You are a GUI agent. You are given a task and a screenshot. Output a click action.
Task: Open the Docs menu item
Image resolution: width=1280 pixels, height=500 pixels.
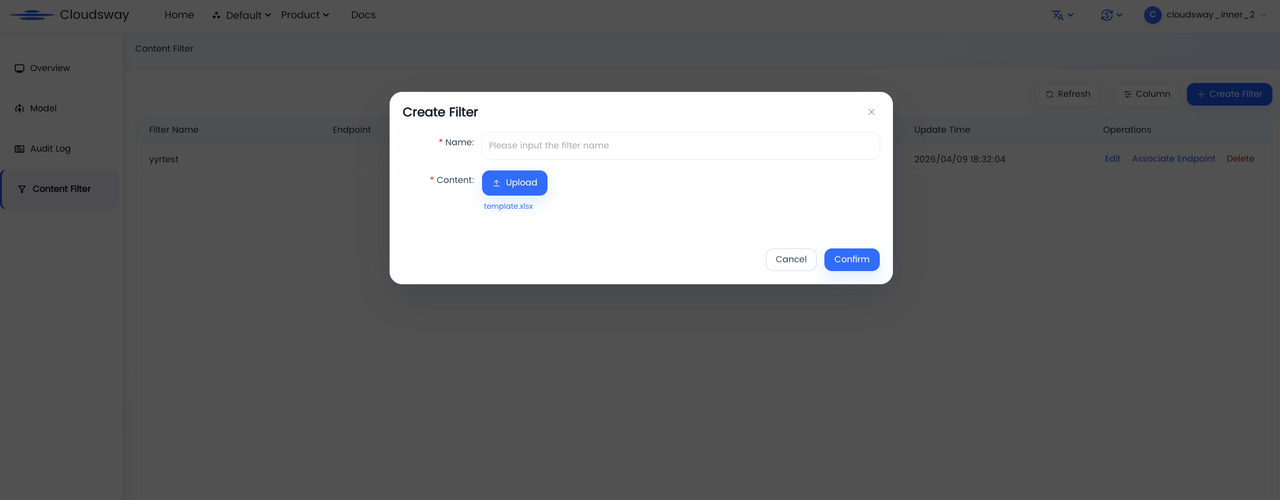(363, 15)
